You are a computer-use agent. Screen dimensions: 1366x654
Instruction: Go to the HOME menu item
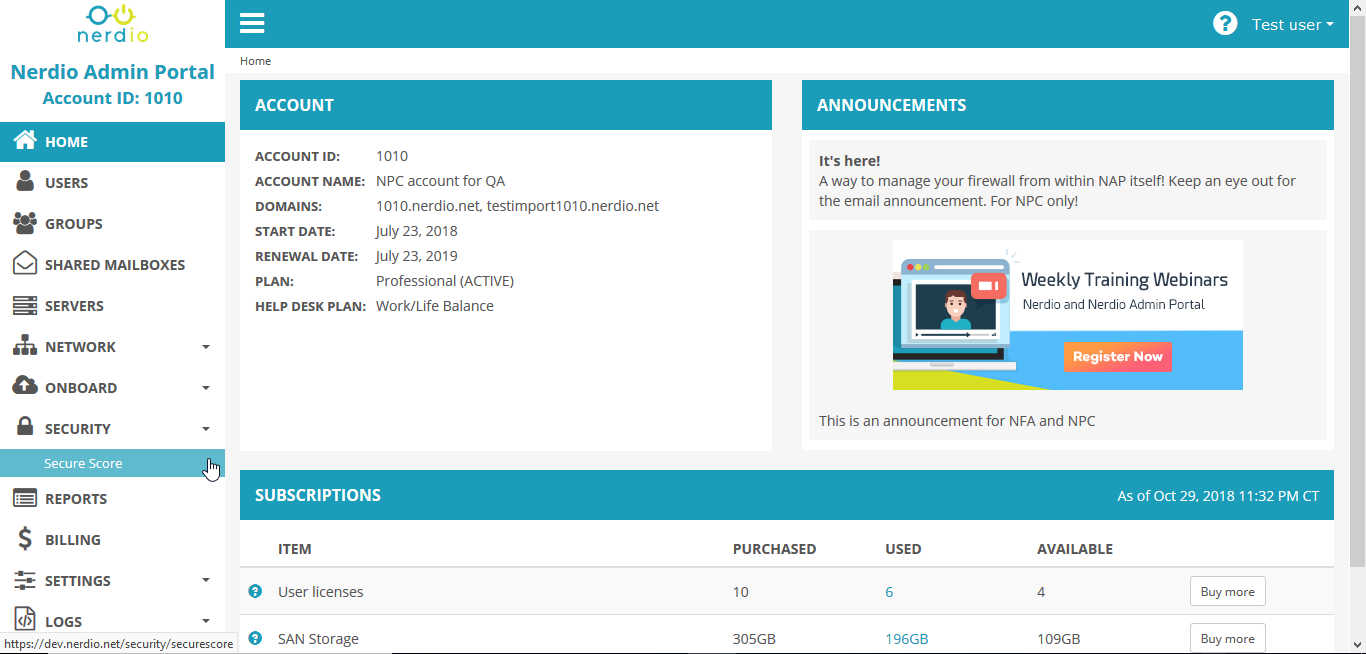click(112, 142)
